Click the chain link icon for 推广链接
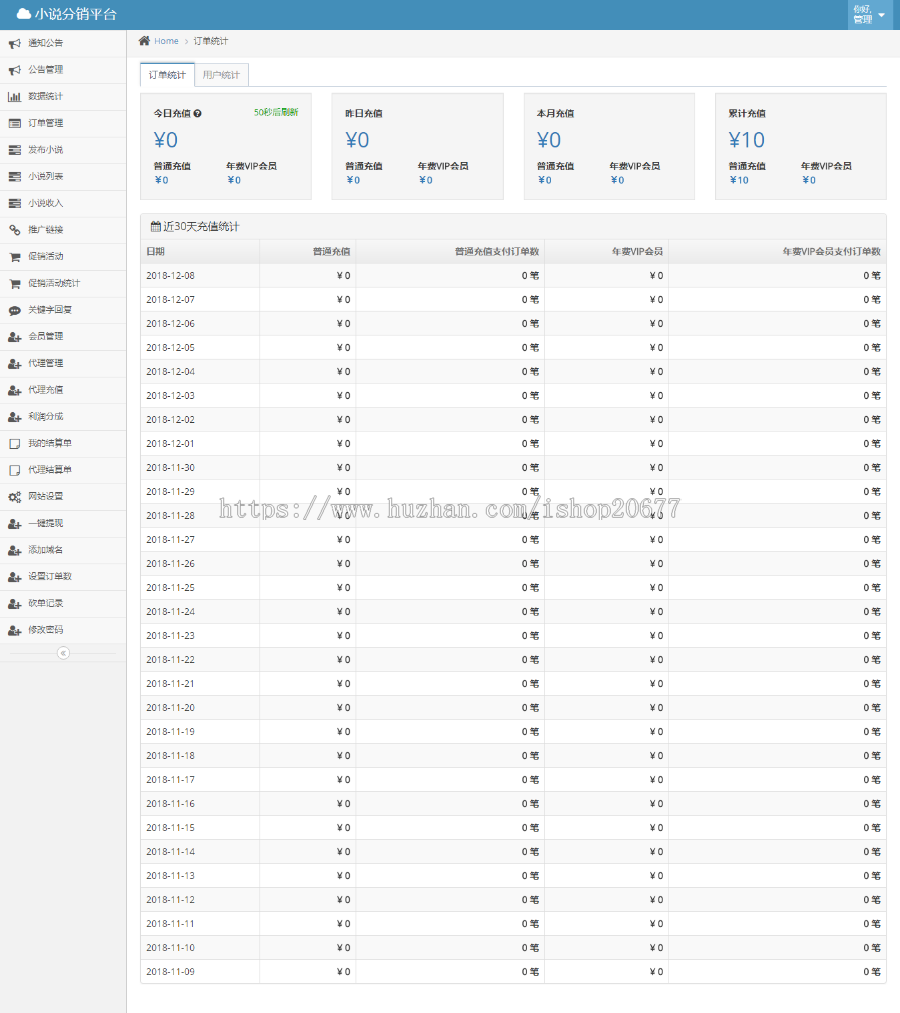 point(14,230)
